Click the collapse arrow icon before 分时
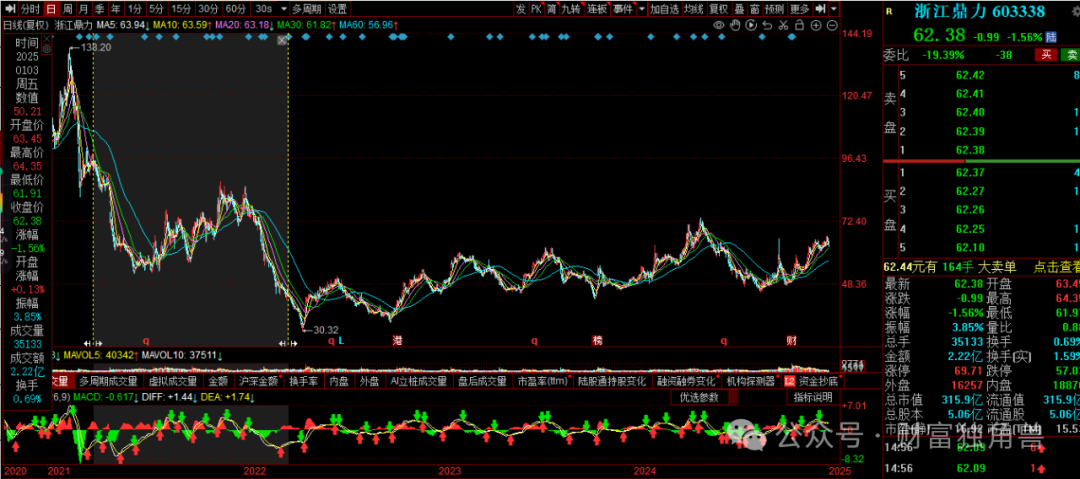 [x=7, y=9]
